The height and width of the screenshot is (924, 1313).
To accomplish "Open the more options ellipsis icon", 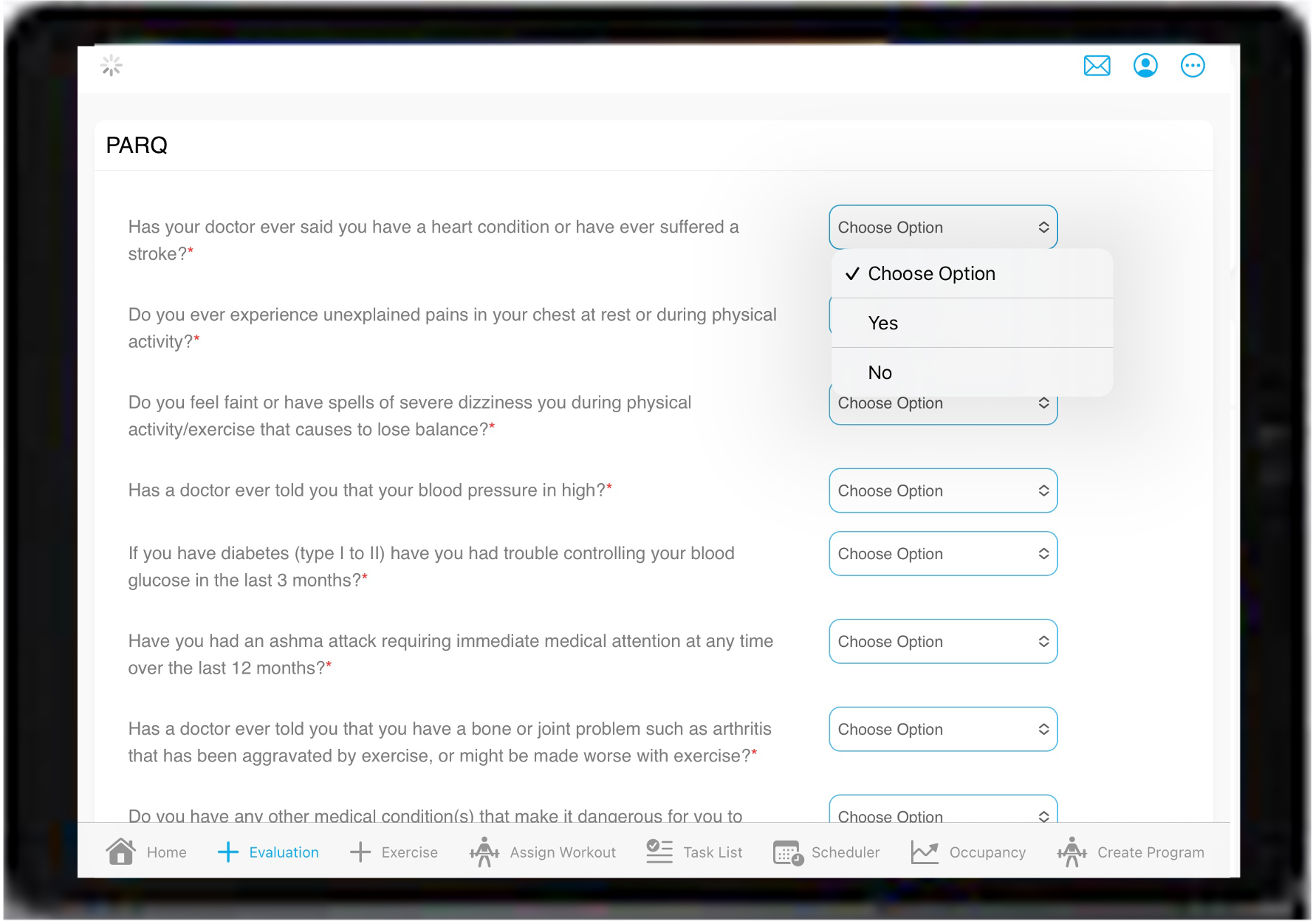I will click(1193, 66).
